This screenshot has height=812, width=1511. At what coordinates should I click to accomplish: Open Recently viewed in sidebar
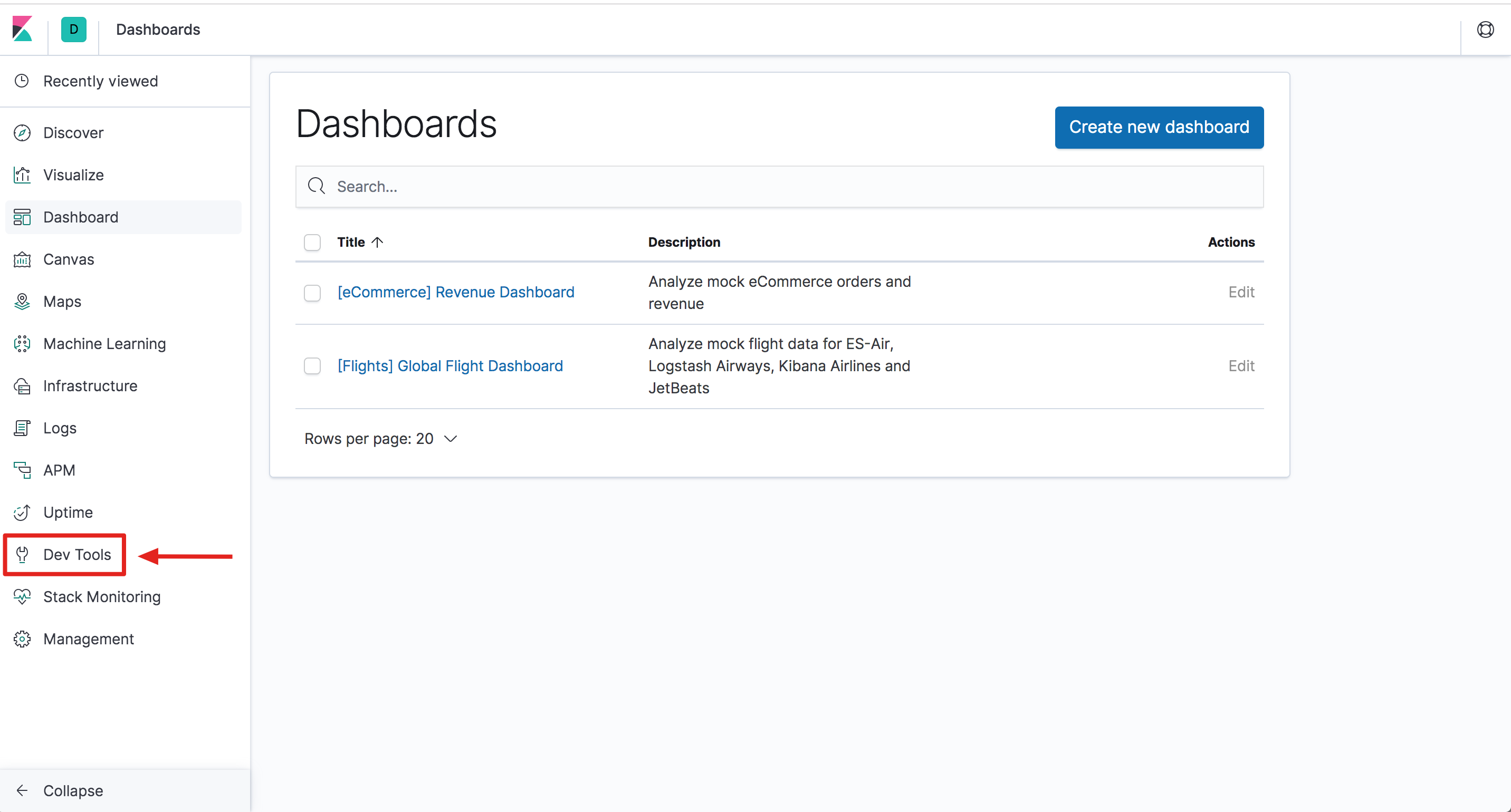[100, 81]
